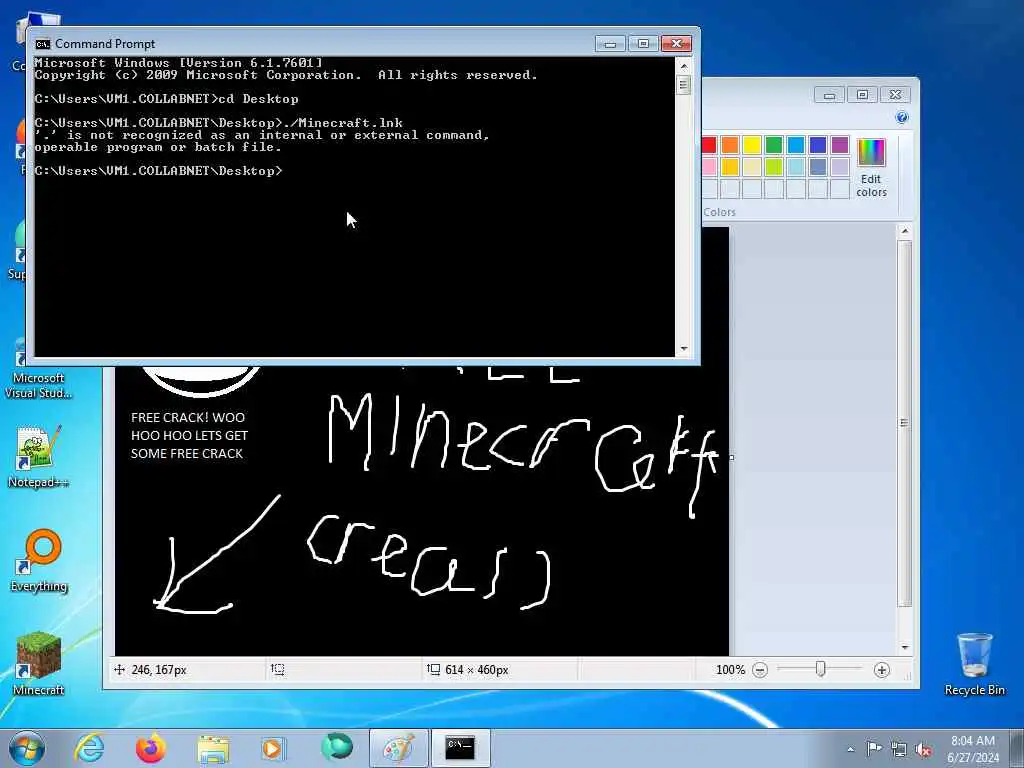
Task: Click the Windows Start orb
Action: (27, 748)
